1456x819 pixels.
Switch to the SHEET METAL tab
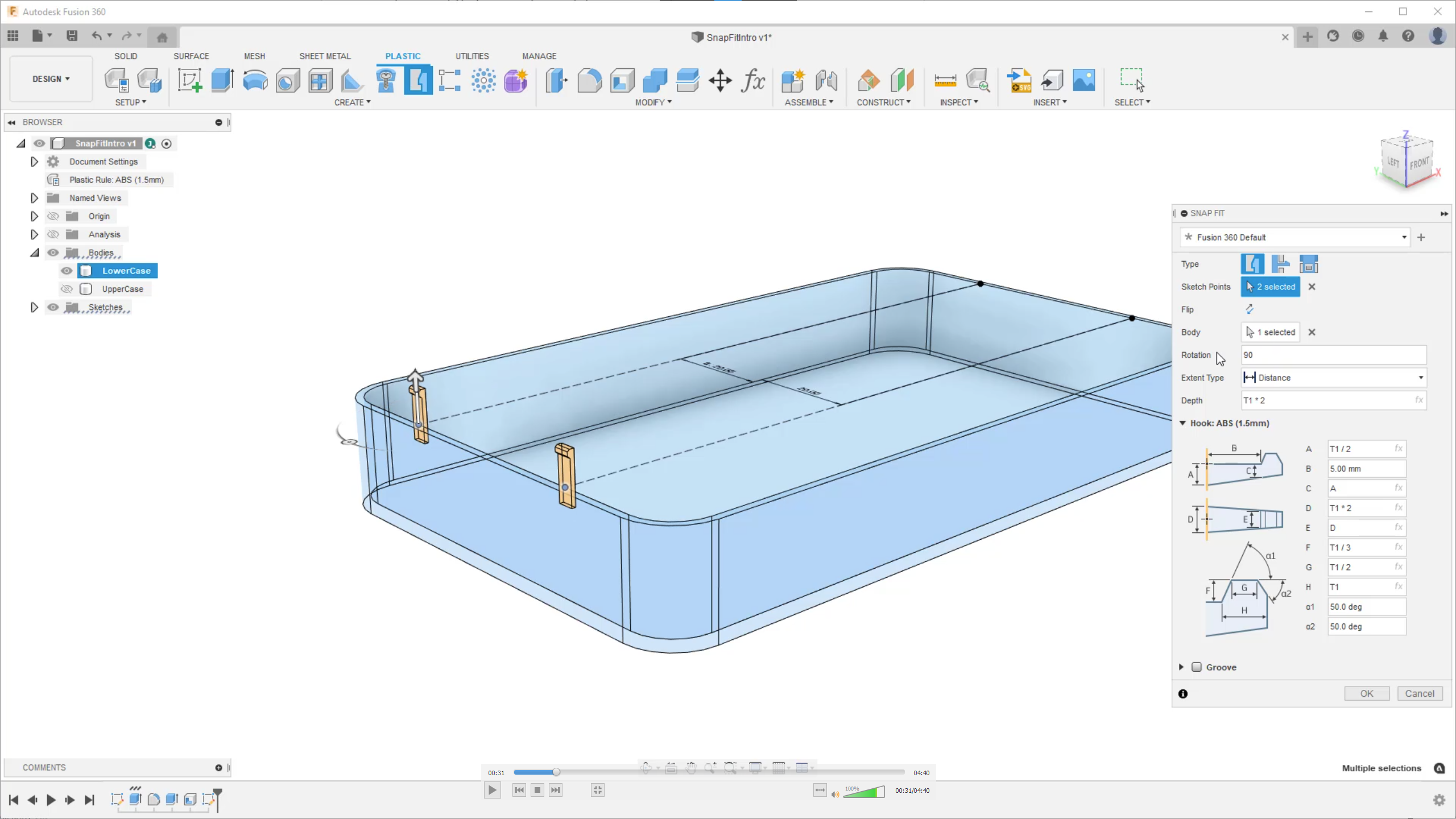point(325,56)
